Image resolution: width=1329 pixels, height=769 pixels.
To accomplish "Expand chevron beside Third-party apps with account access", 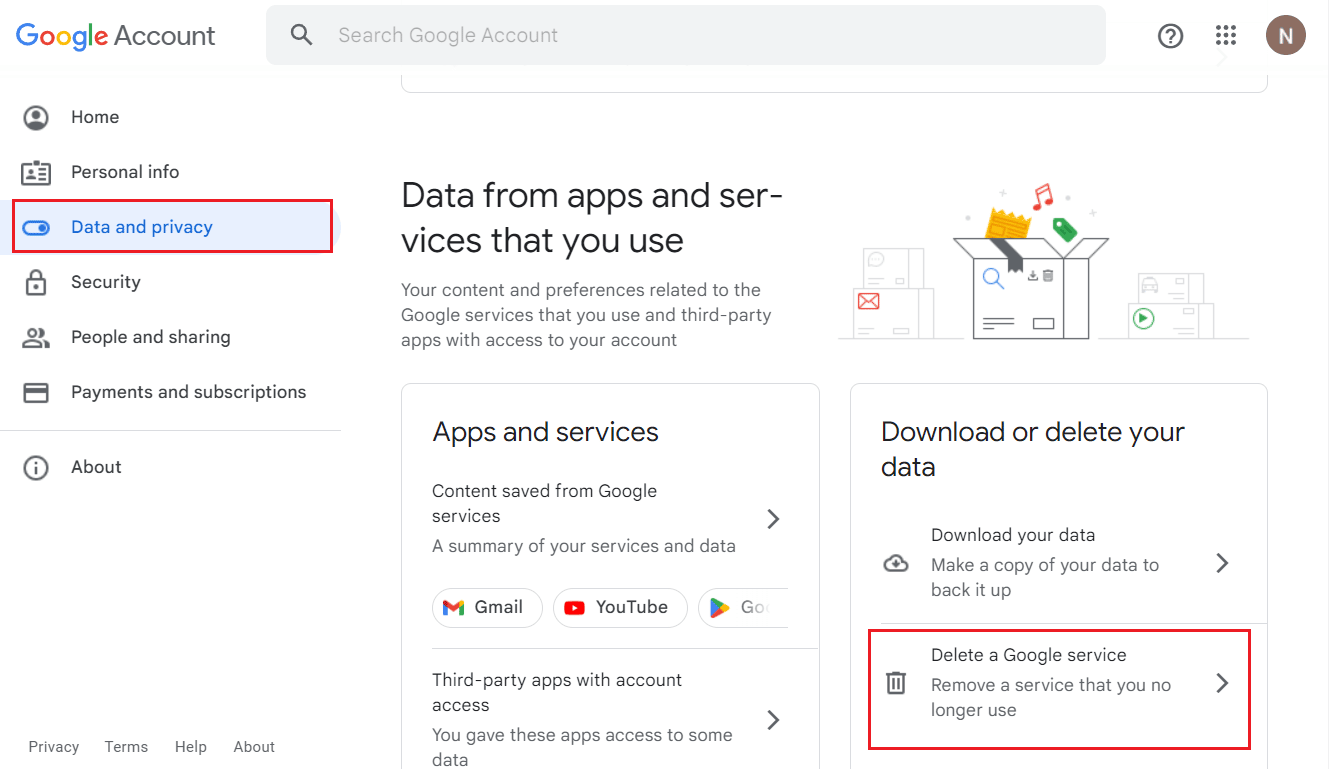I will click(x=773, y=720).
